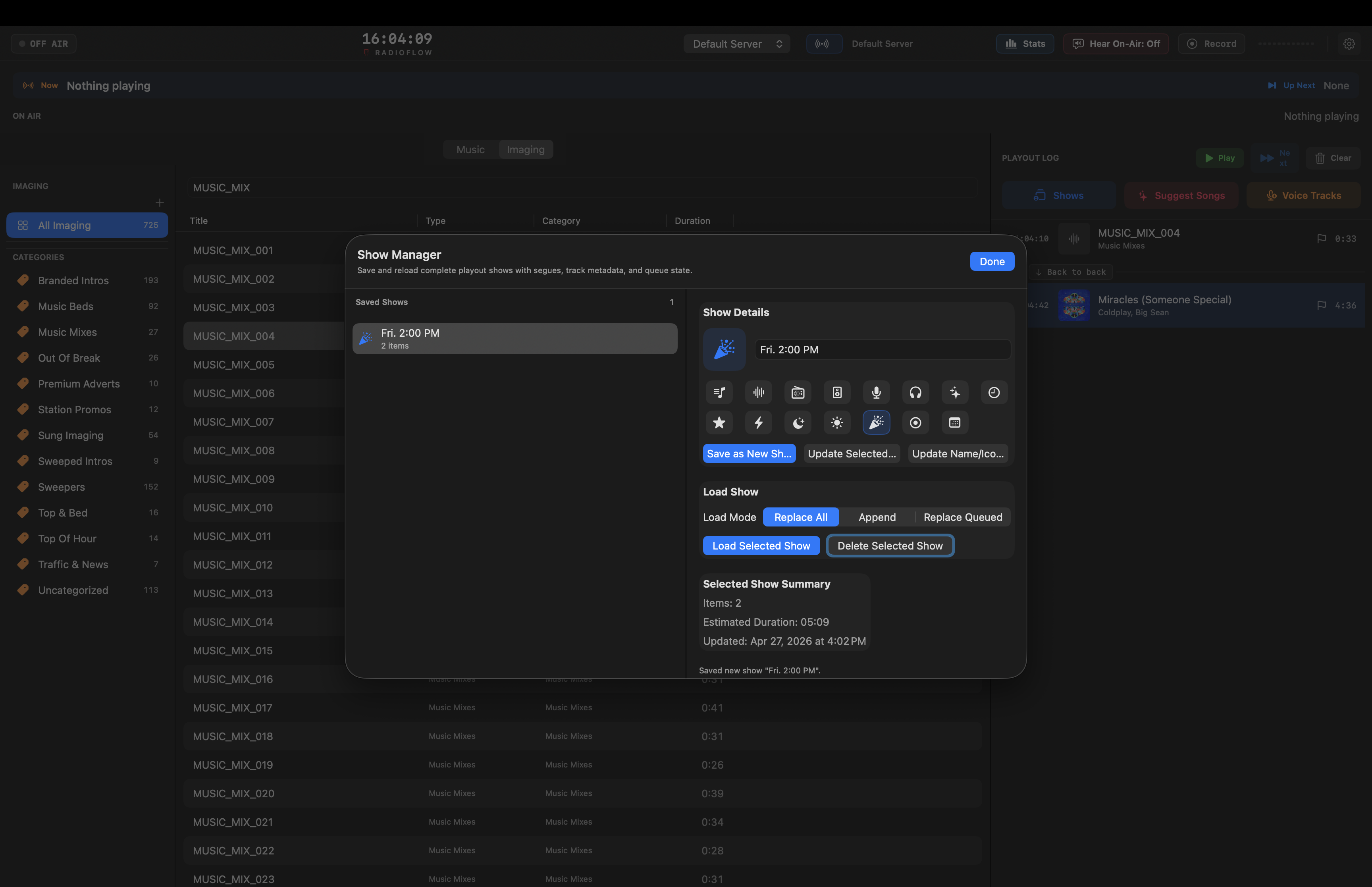
Task: Choose the clock show icon
Action: (994, 393)
